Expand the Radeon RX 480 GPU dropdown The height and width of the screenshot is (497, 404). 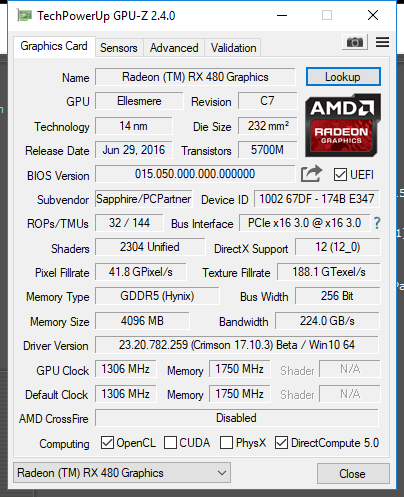tap(122, 473)
